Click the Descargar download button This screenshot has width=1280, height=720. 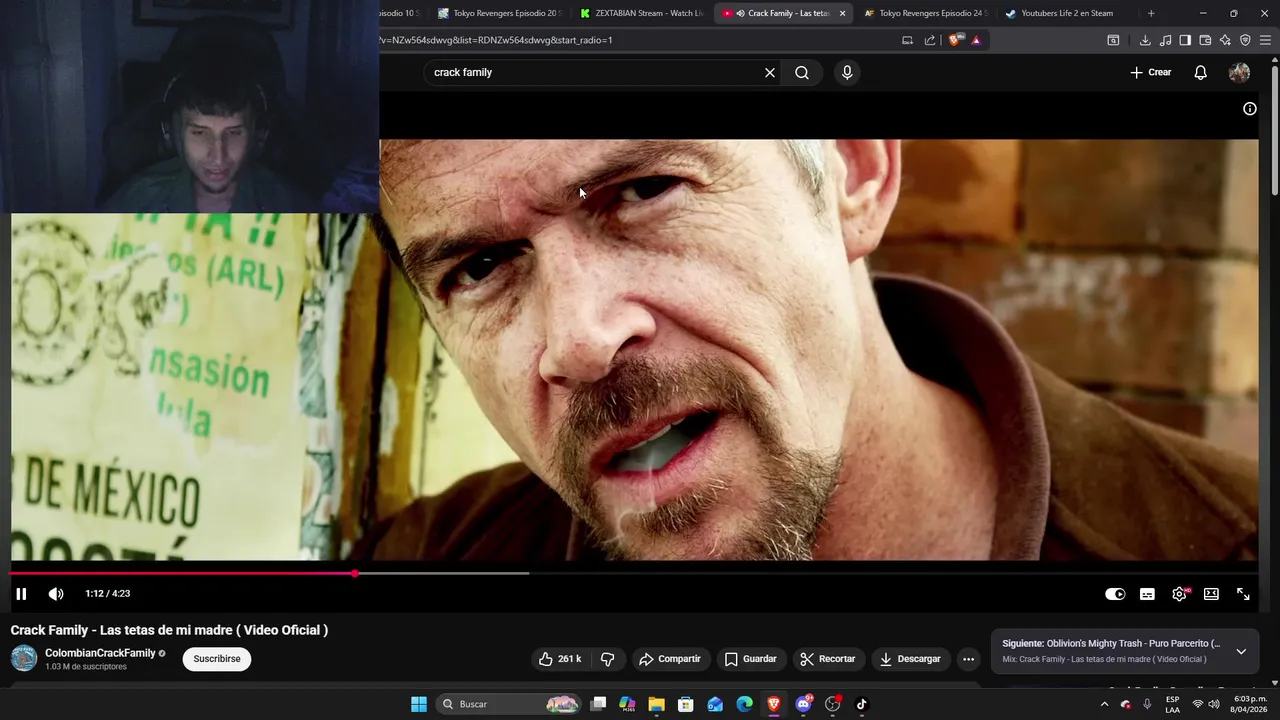pyautogui.click(x=910, y=659)
